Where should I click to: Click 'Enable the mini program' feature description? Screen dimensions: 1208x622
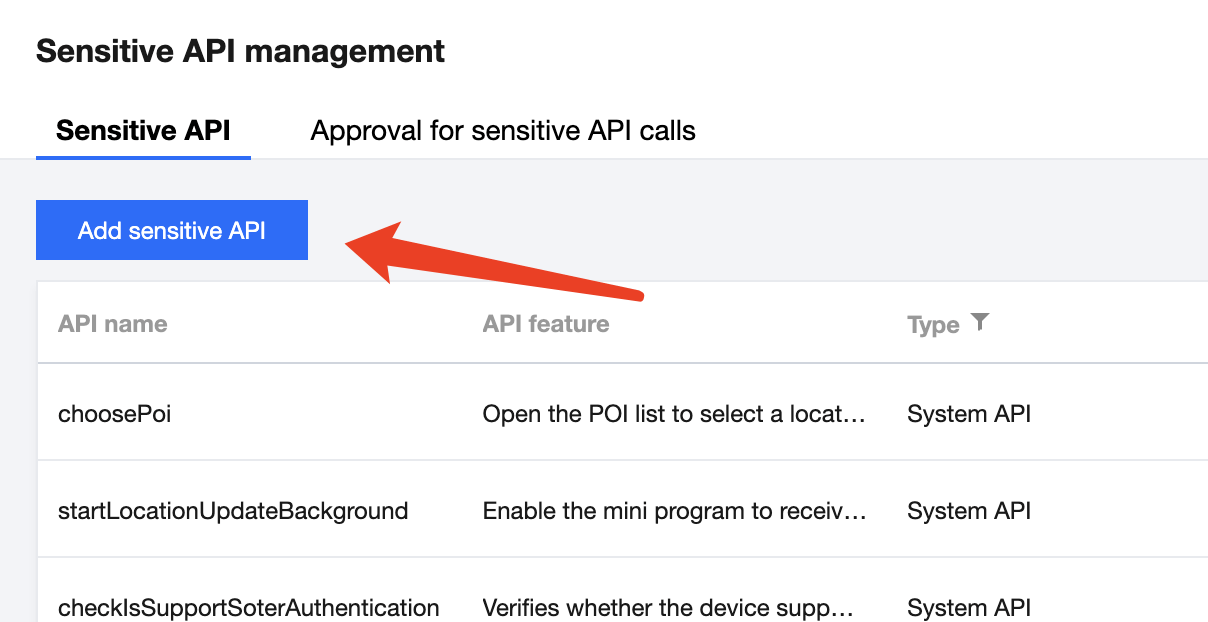(x=674, y=511)
